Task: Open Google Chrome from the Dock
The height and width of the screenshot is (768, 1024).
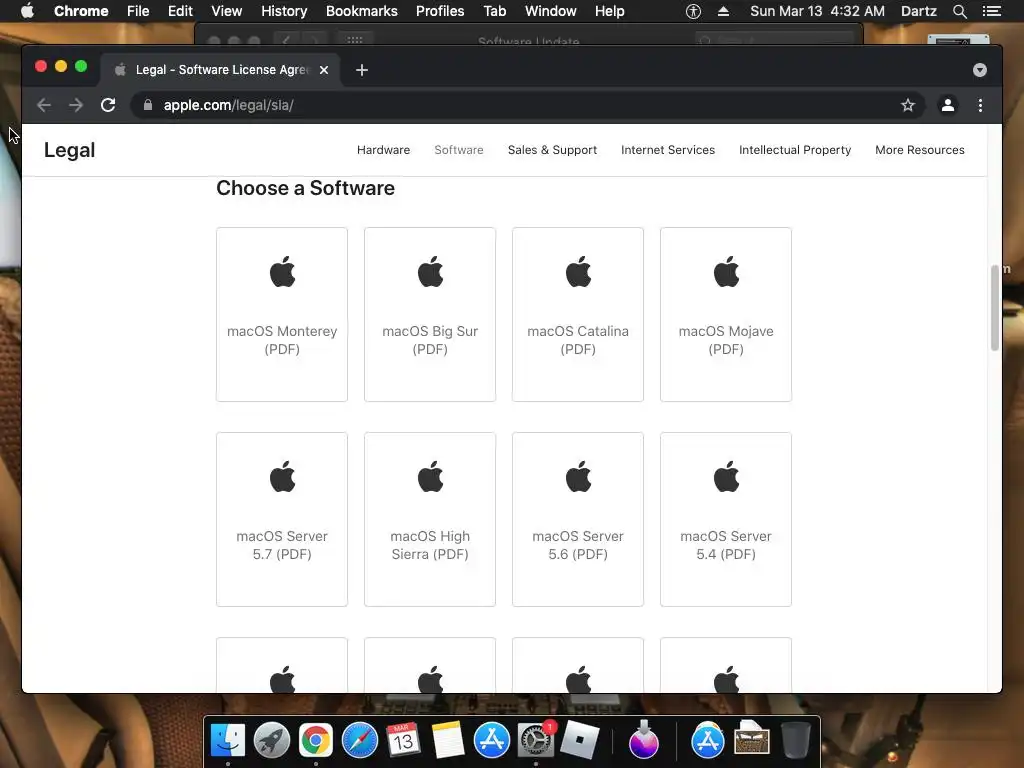Action: point(315,740)
